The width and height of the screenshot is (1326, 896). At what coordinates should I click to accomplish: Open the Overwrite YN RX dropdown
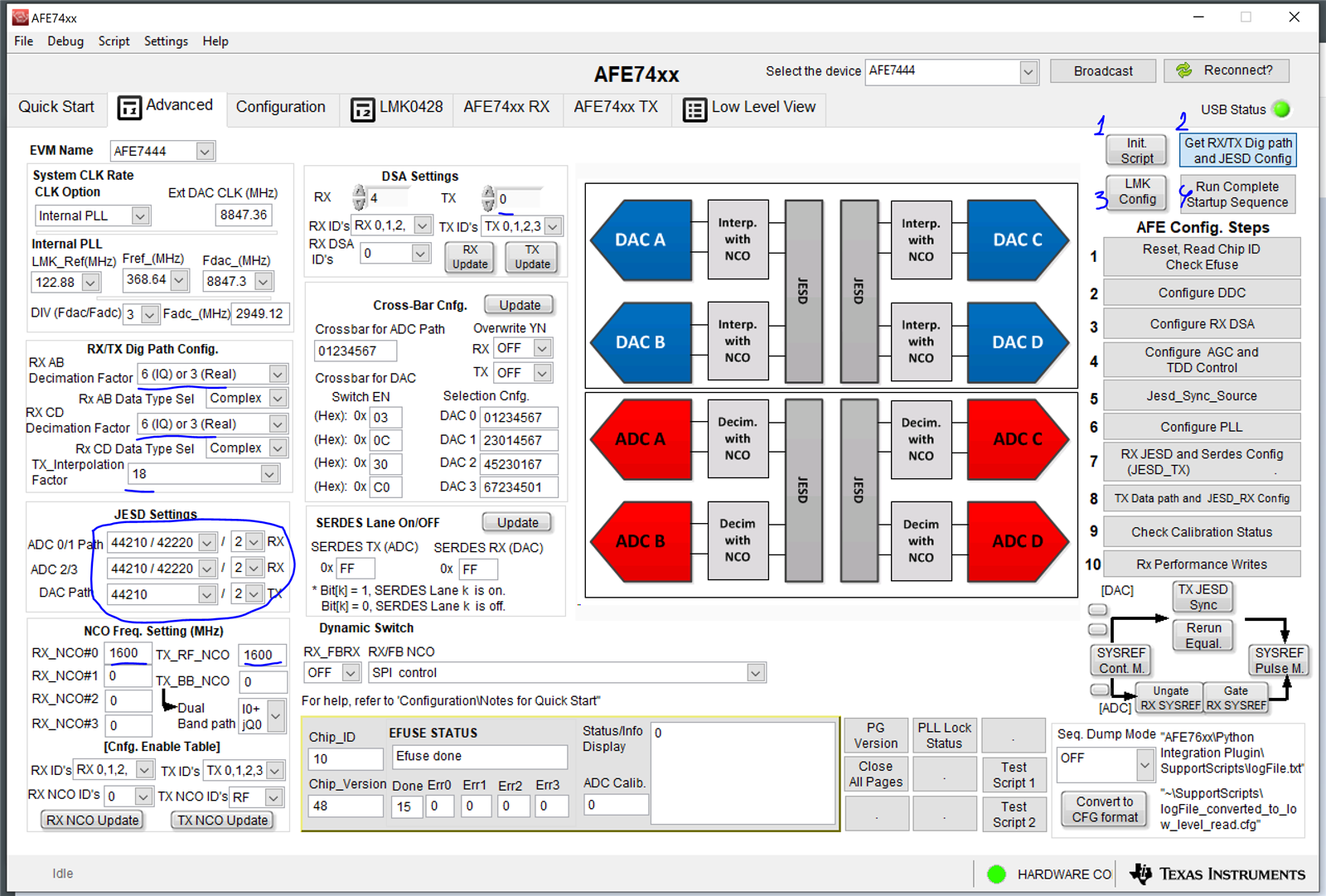tap(543, 348)
